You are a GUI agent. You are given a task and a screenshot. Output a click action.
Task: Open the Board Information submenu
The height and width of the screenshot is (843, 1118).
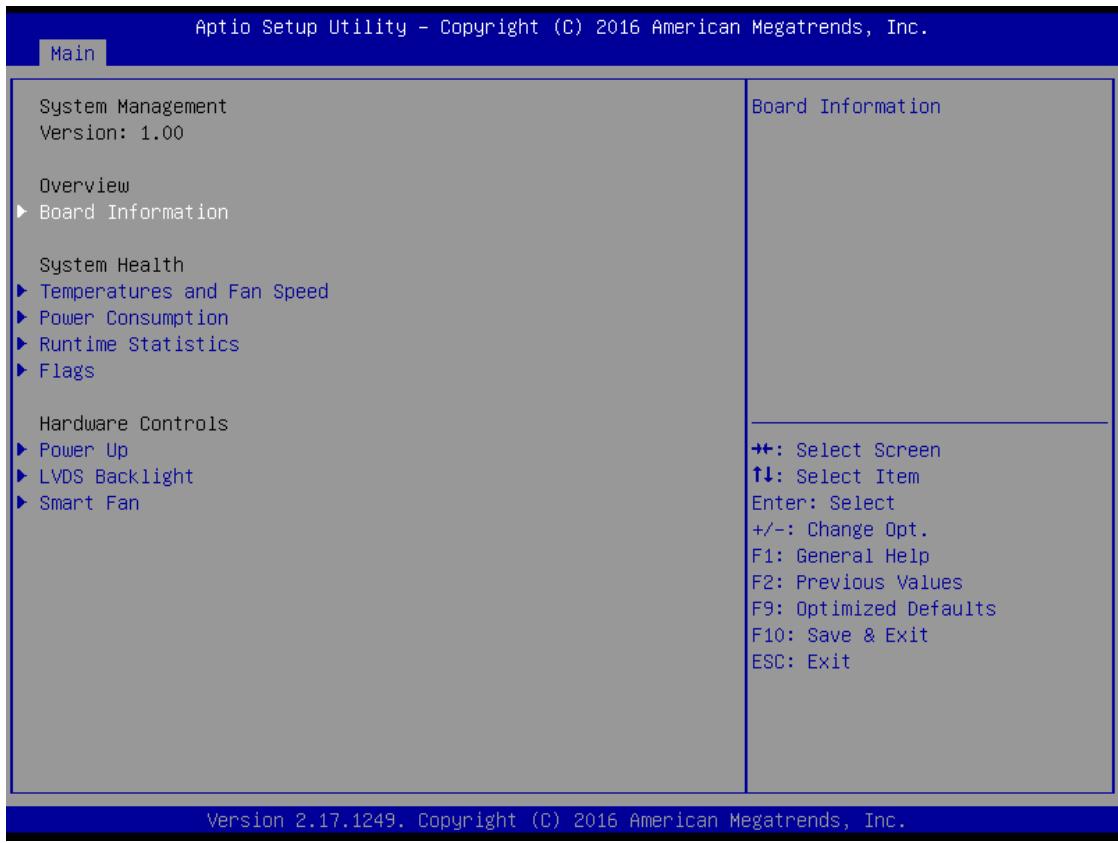coord(134,212)
